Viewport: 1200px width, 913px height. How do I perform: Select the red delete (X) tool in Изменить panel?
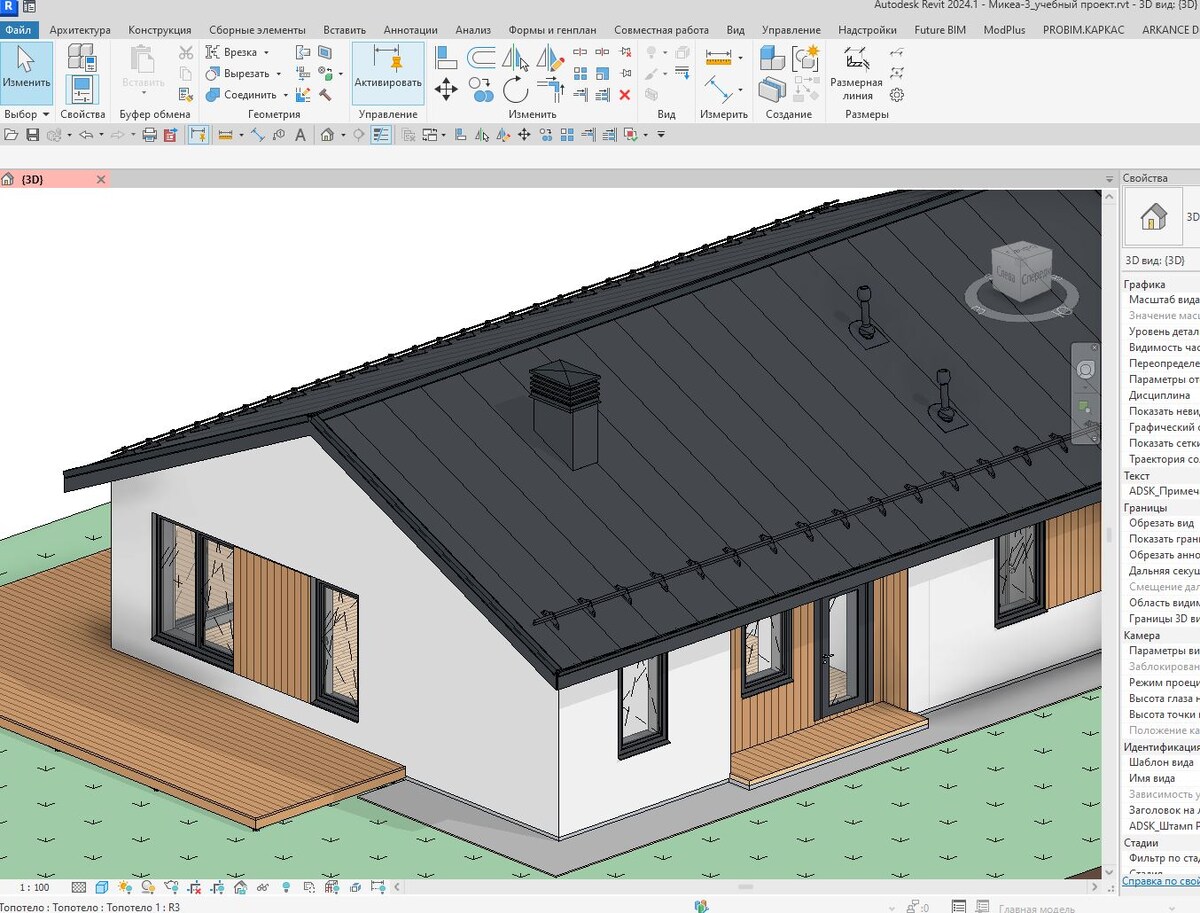coord(625,95)
